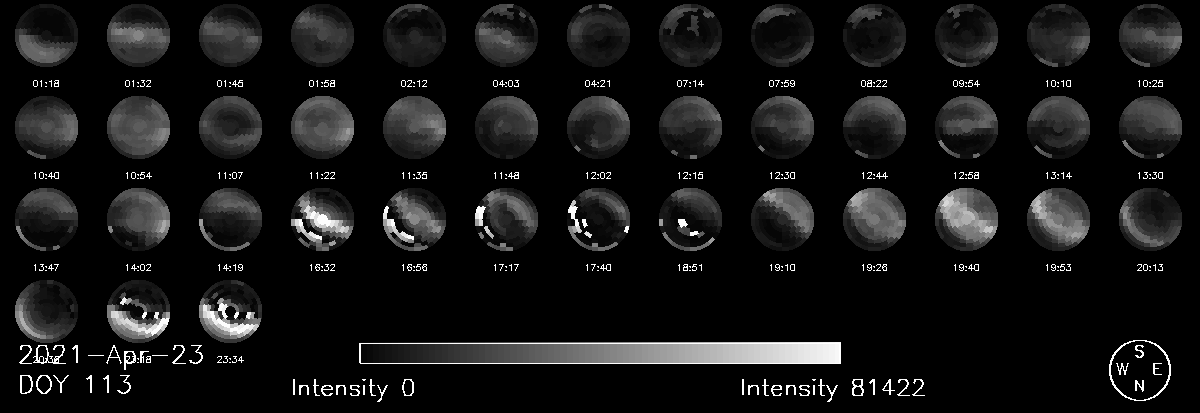Open the 18:56 image thumbnail

pyautogui.click(x=414, y=219)
